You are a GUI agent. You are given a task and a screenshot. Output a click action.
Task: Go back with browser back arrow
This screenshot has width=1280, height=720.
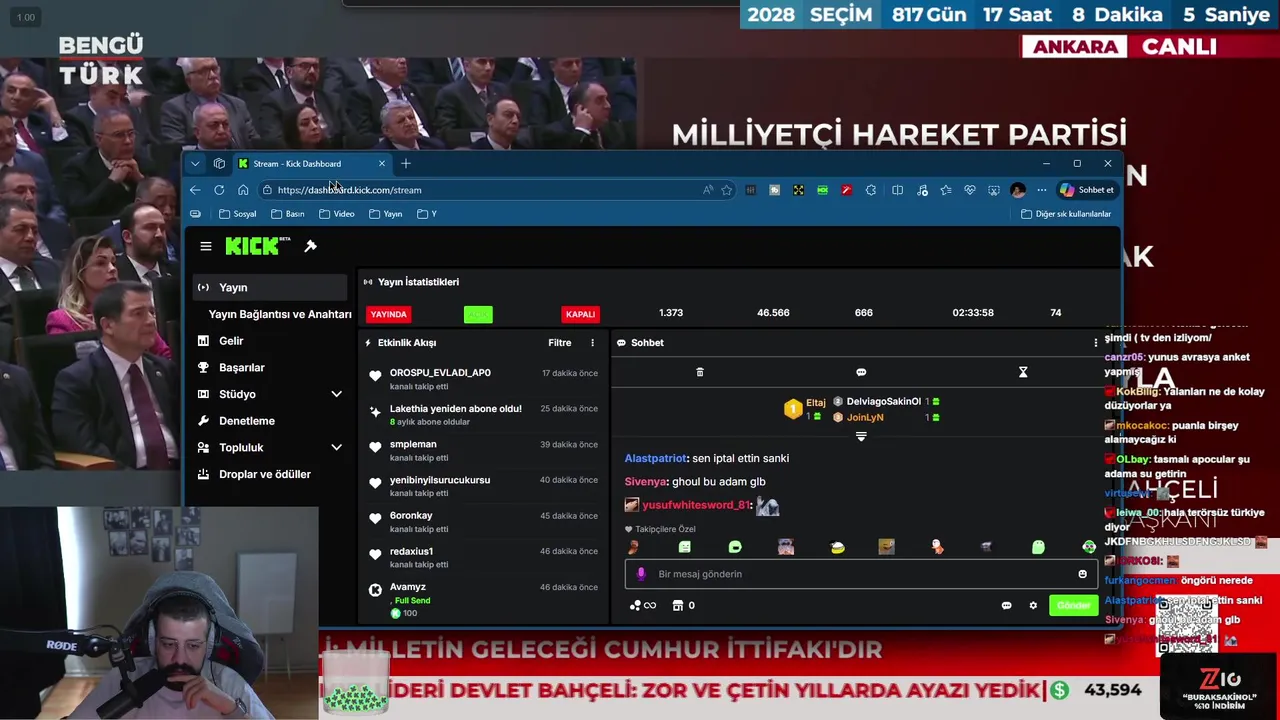pos(195,190)
